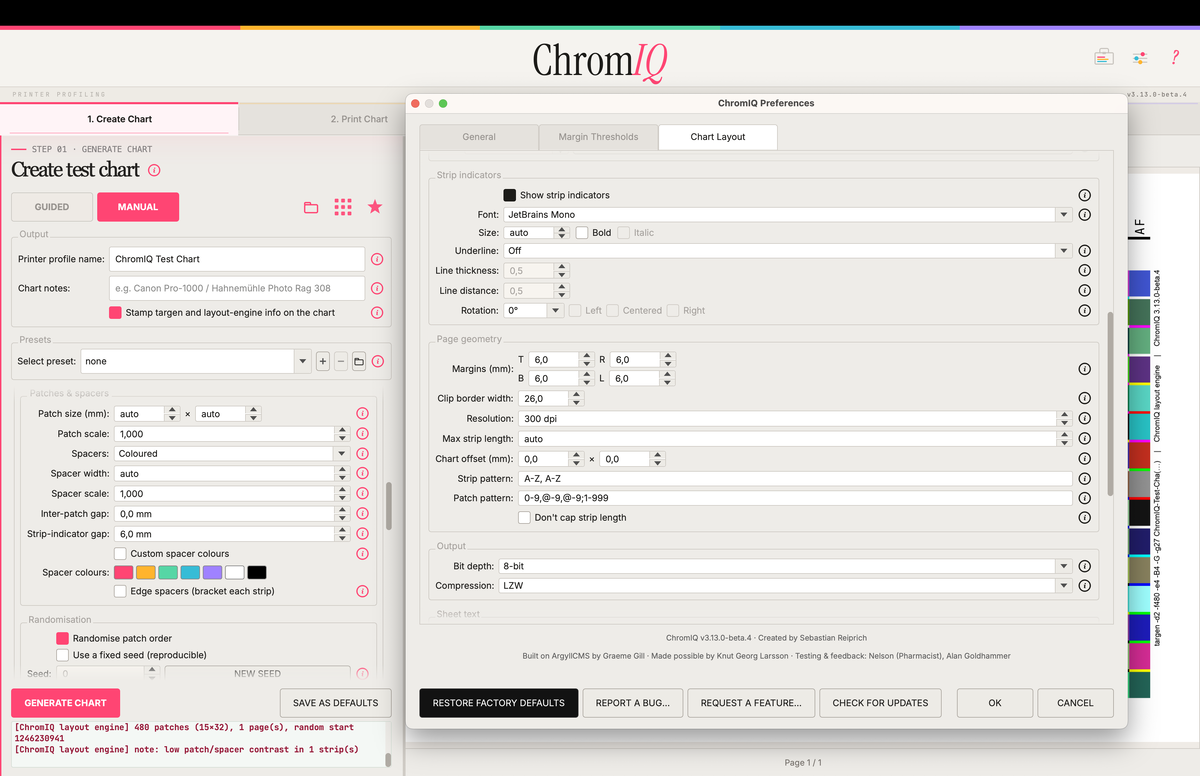Add a new preset with plus icon
1200x776 pixels.
point(323,361)
